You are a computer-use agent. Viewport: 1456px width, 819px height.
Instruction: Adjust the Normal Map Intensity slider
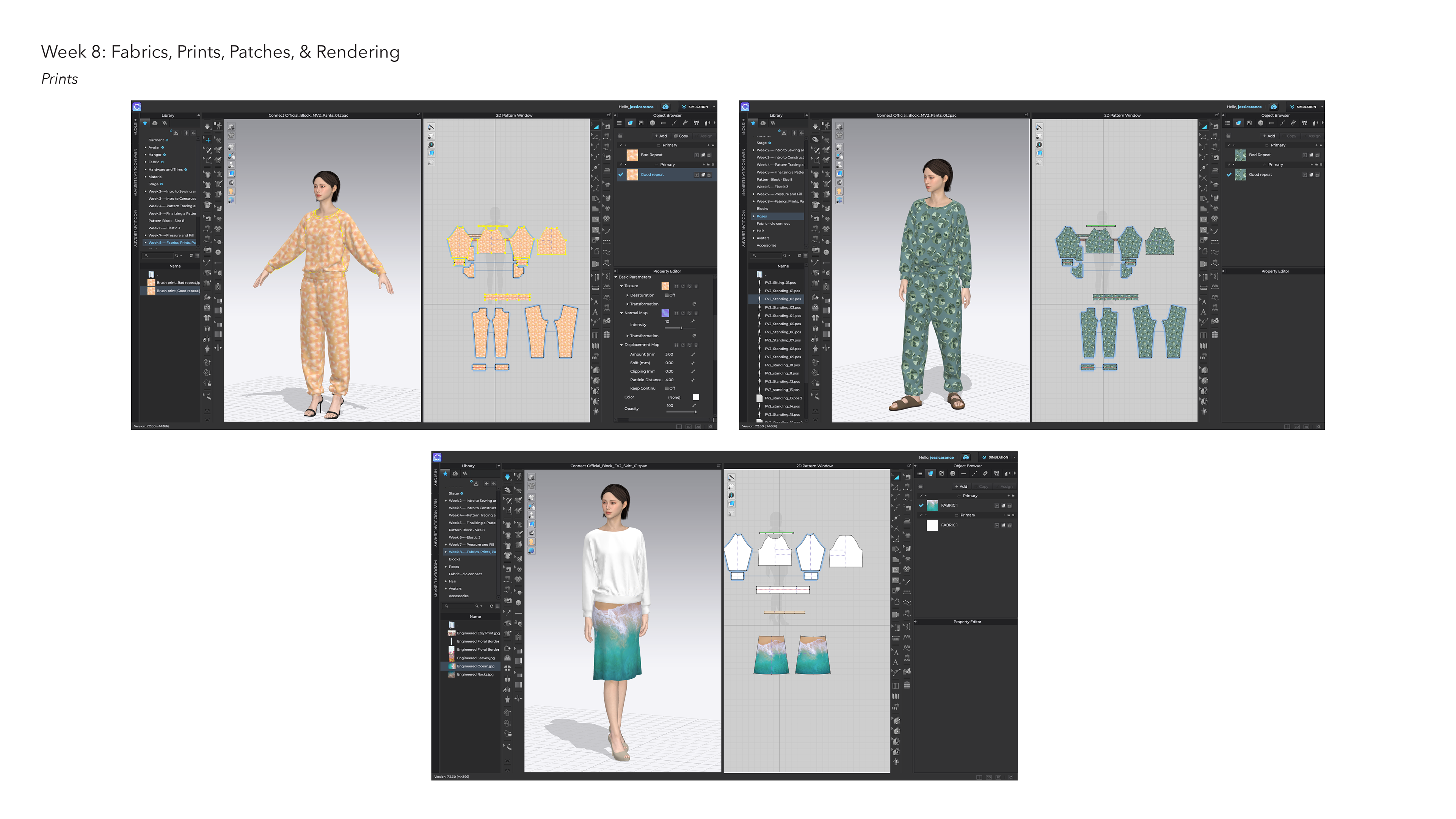point(681,328)
